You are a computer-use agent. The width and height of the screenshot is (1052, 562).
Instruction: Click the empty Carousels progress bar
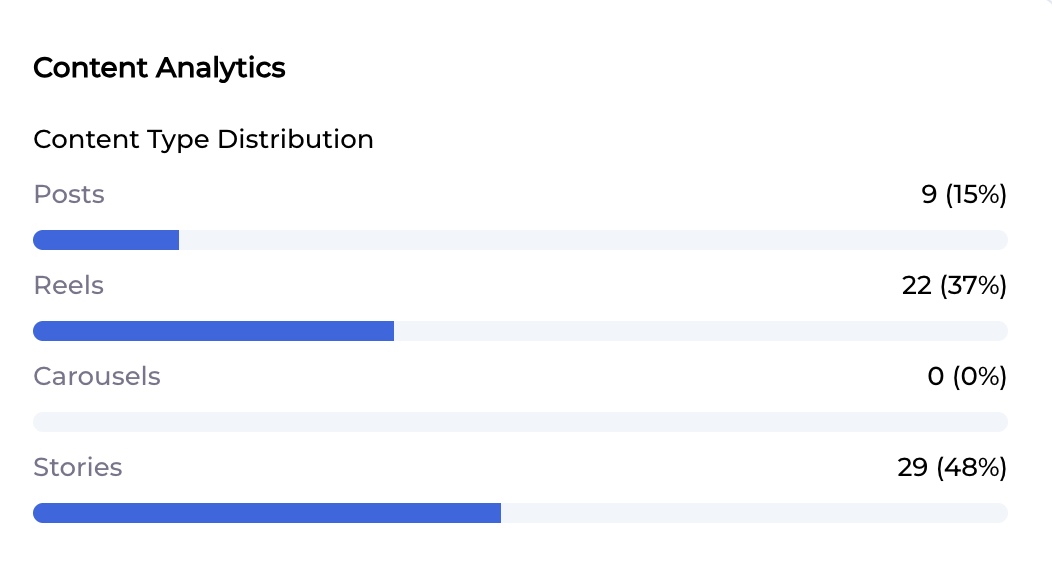(x=520, y=422)
